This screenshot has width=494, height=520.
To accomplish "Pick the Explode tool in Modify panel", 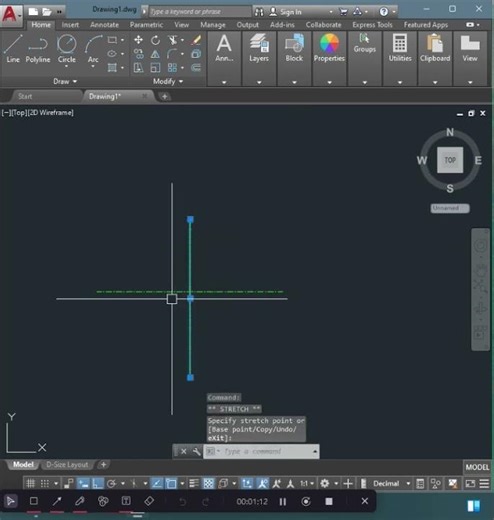I will pyautogui.click(x=196, y=54).
